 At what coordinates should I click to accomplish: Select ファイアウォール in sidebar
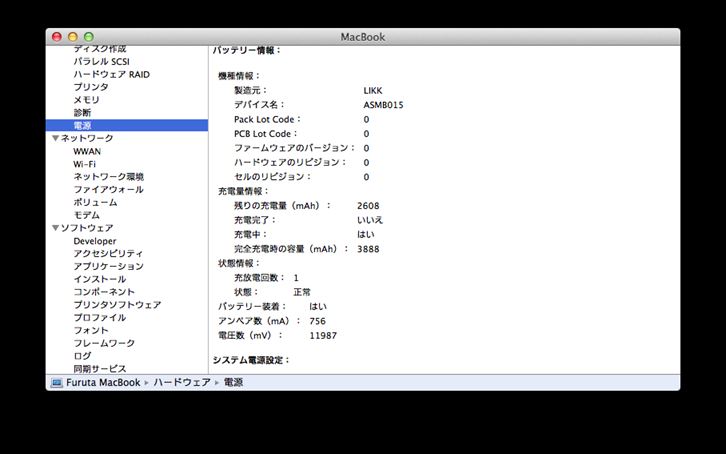108,189
